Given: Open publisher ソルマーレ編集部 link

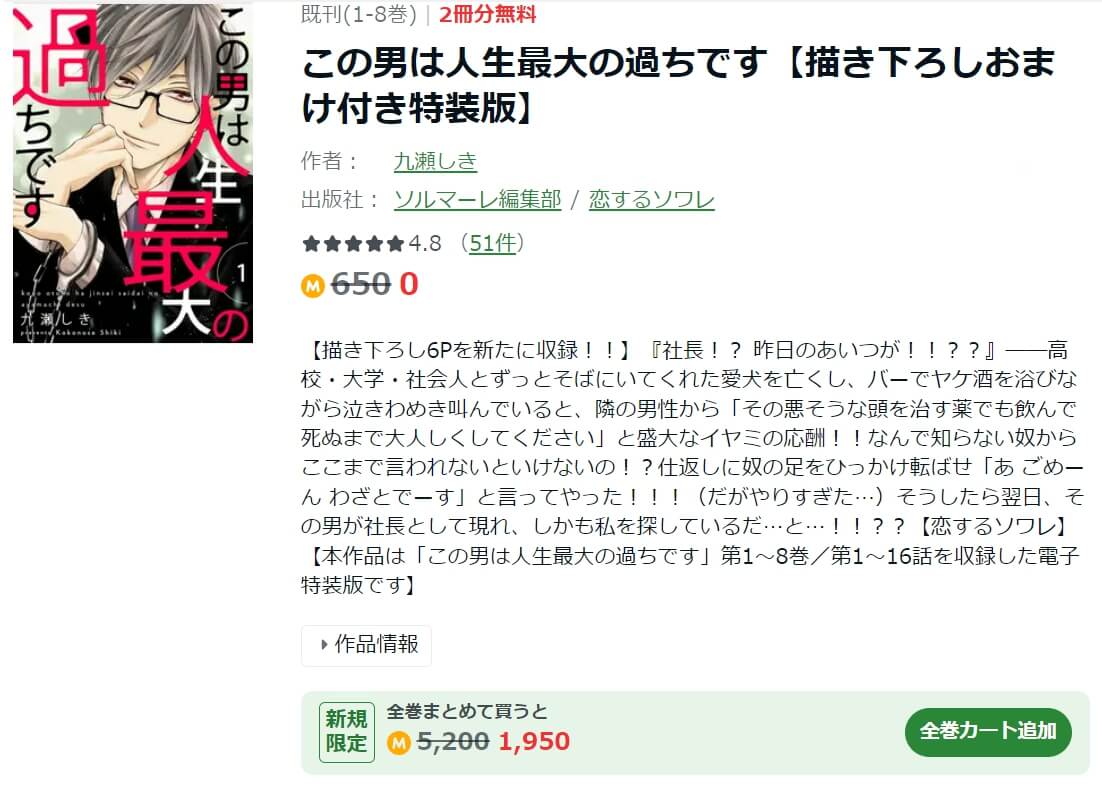Looking at the screenshot, I should point(477,200).
